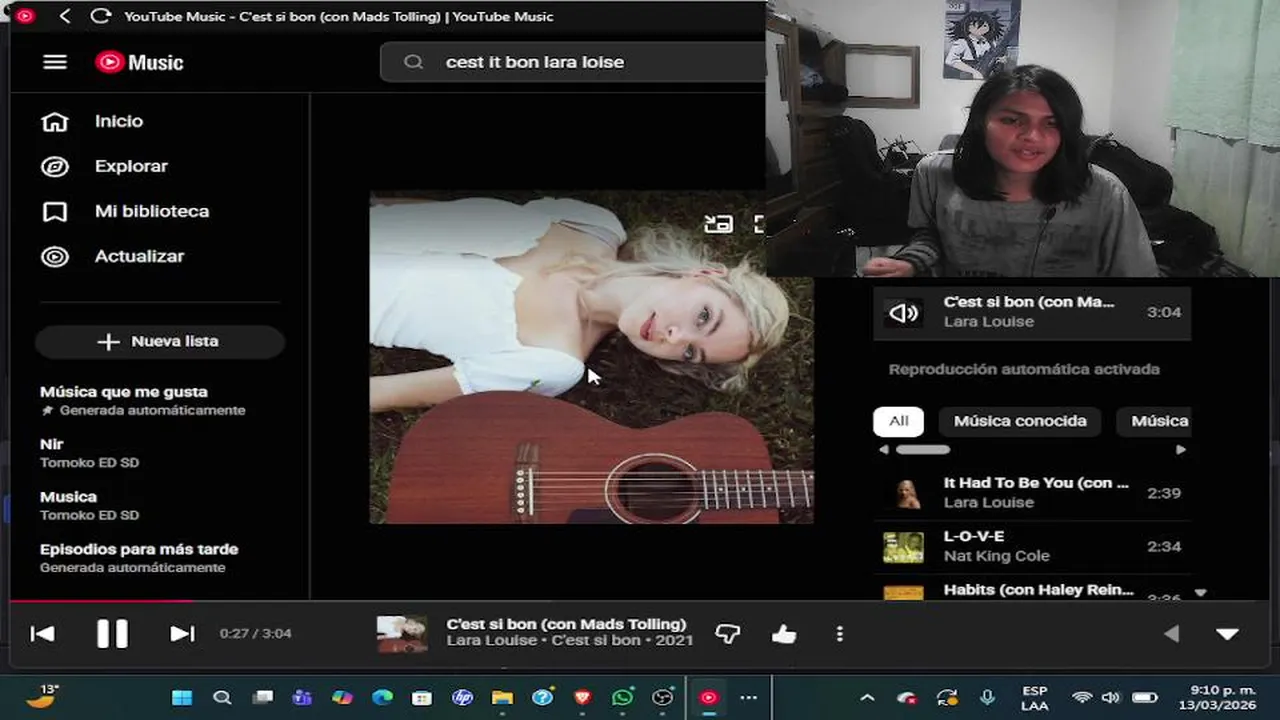Screen dimensions: 1280x720
Task: Open the weather widget showing 13°
Action: click(x=41, y=696)
